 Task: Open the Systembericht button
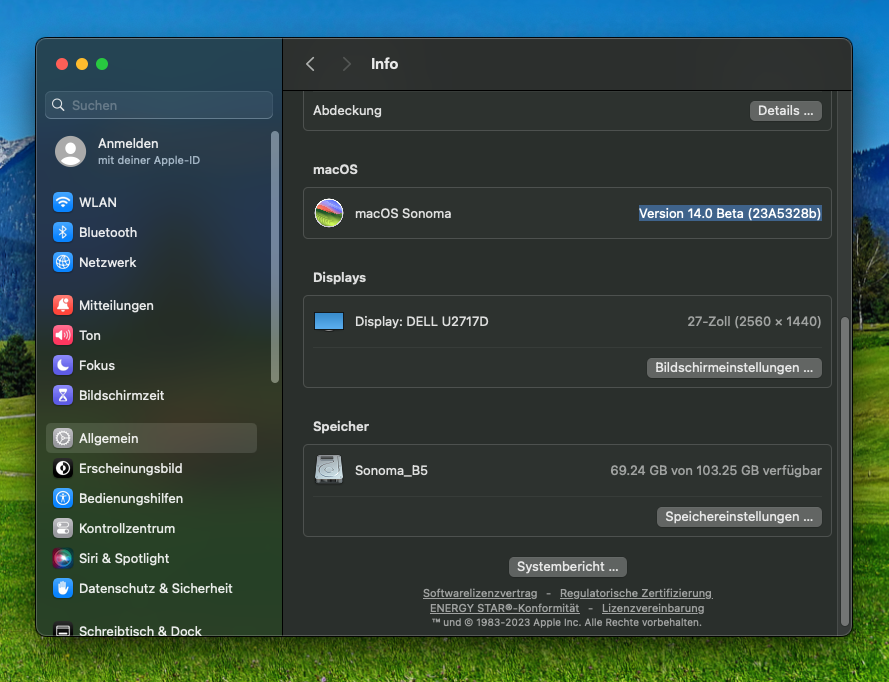click(x=568, y=566)
